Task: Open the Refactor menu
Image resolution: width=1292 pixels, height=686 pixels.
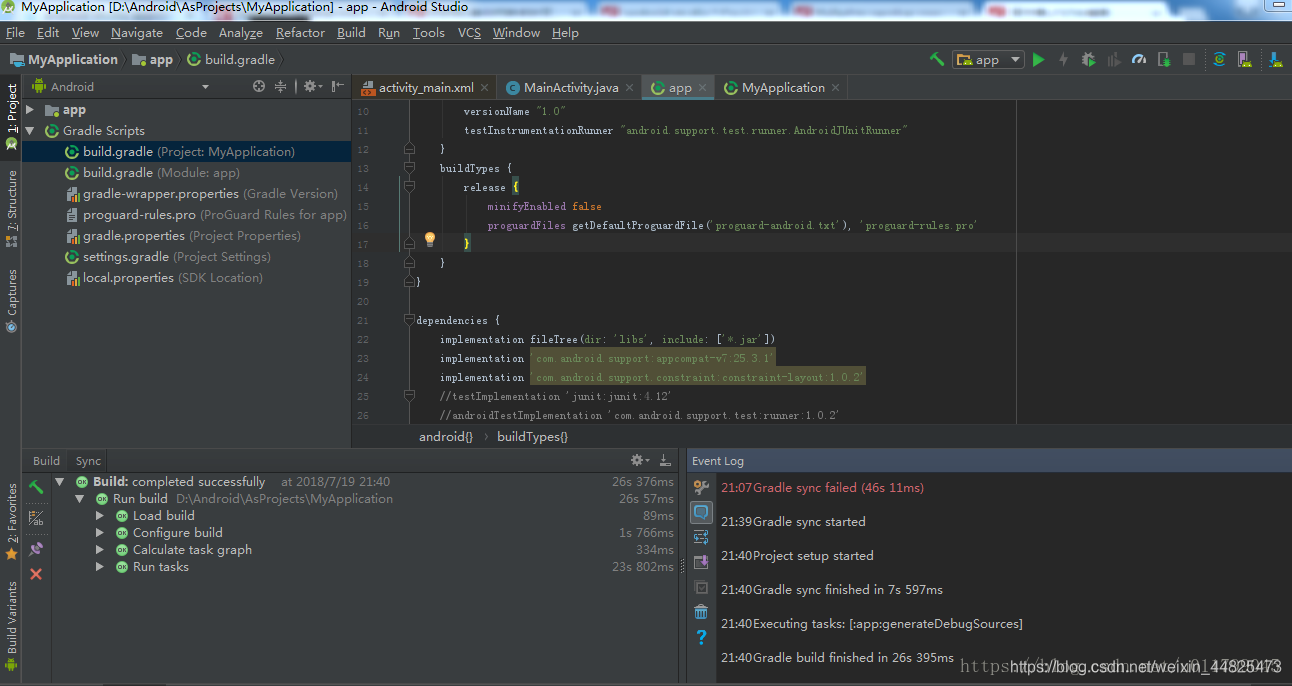Action: [x=300, y=33]
